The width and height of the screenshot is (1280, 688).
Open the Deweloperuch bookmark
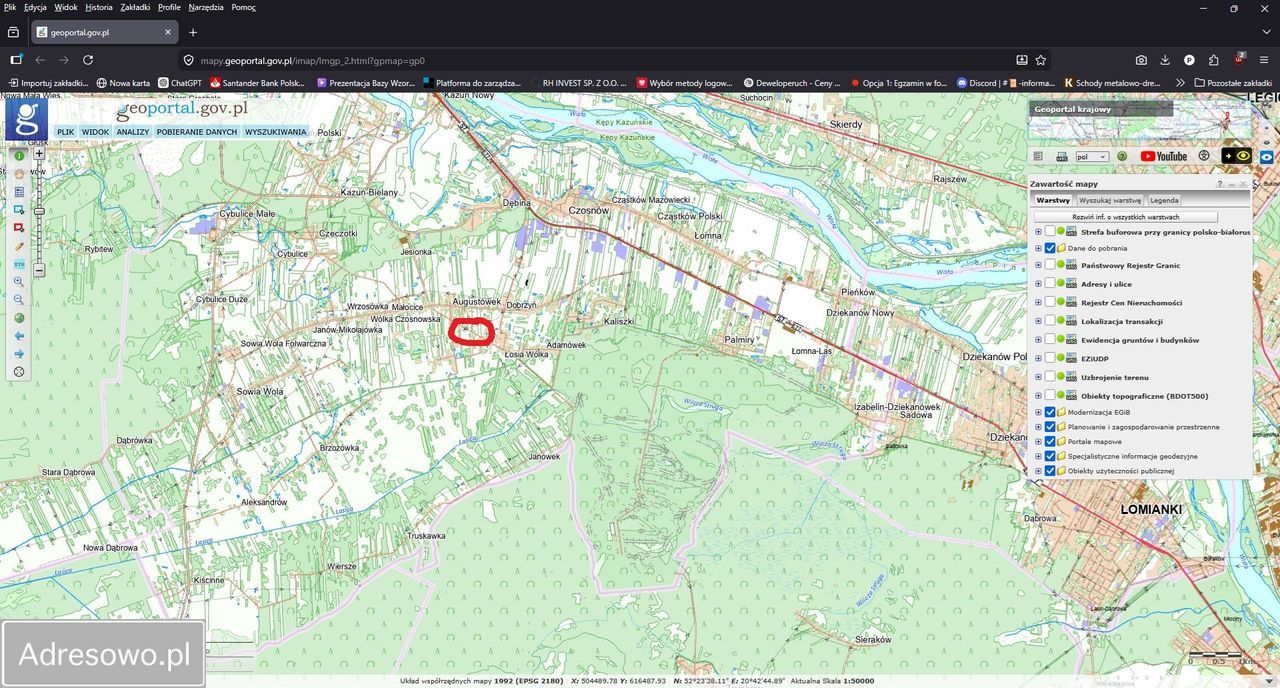point(792,83)
